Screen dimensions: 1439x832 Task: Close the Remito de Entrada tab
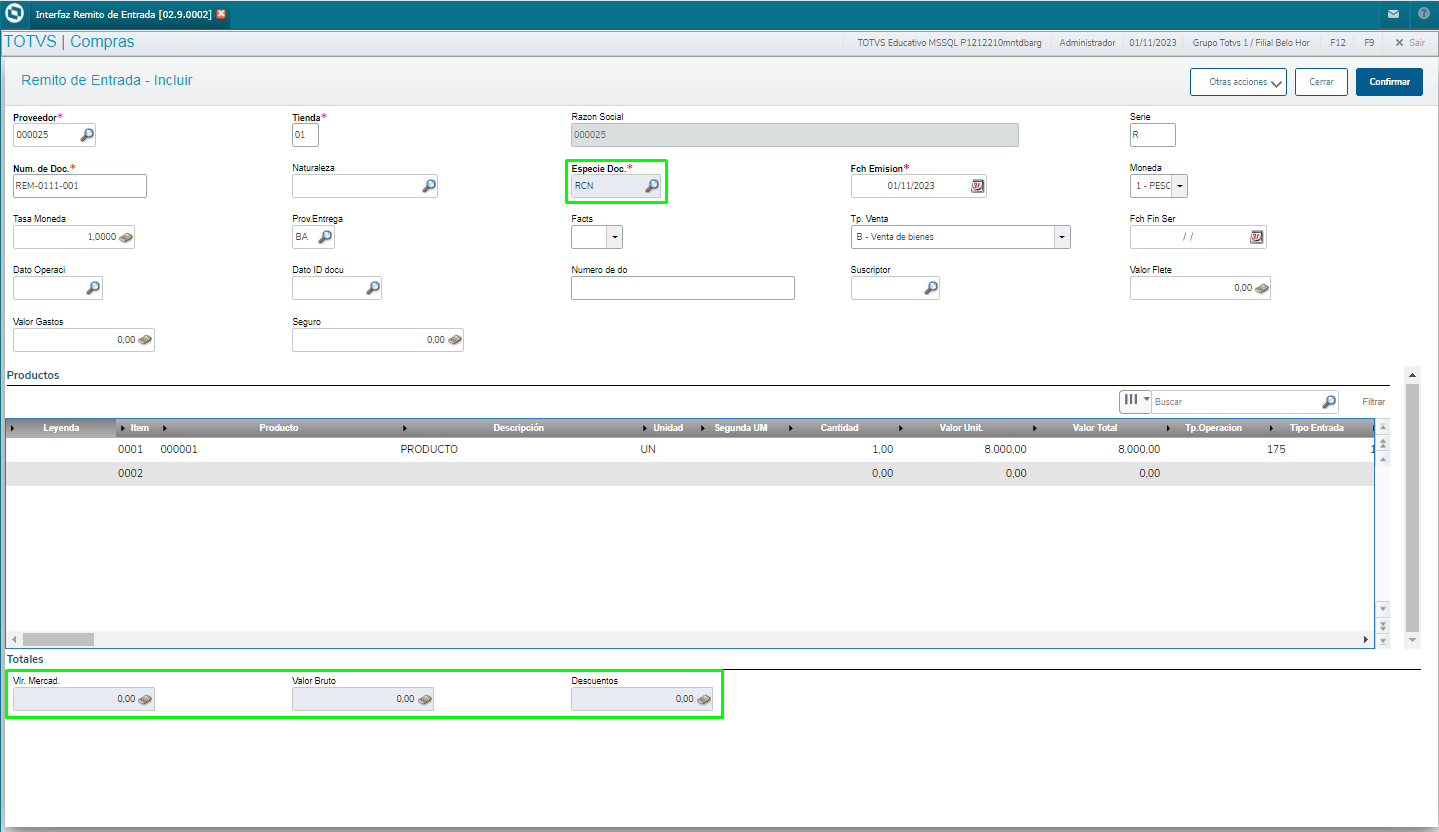[x=221, y=14]
